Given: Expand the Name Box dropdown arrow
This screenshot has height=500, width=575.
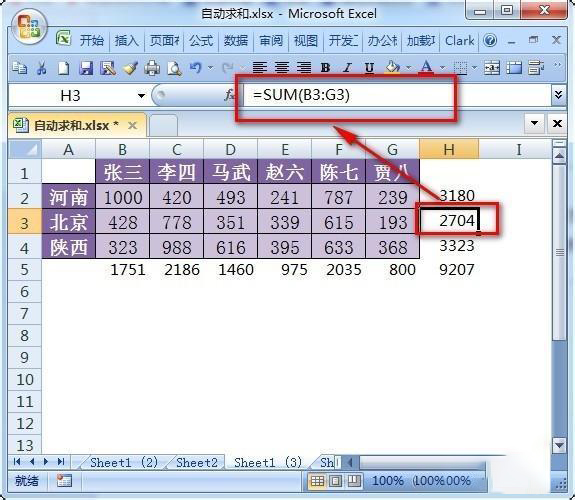Looking at the screenshot, I should point(141,96).
